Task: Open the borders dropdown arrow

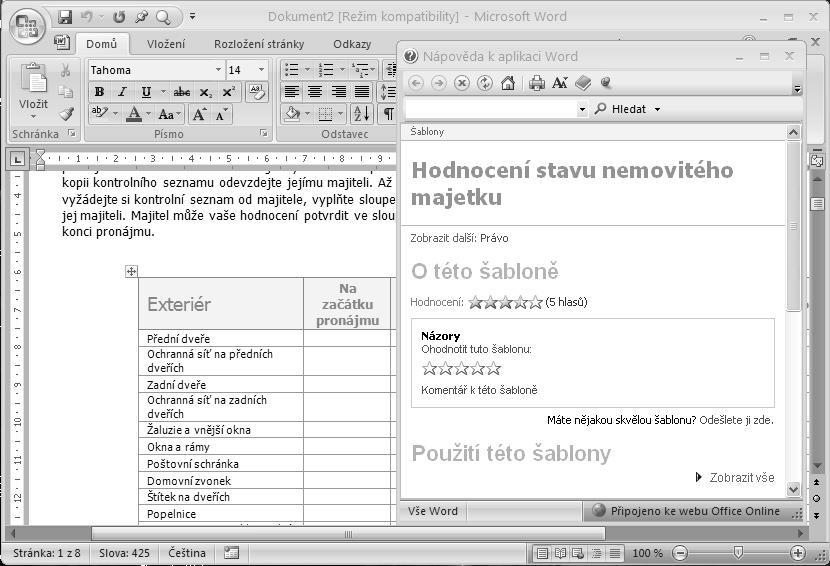Action: (x=340, y=113)
